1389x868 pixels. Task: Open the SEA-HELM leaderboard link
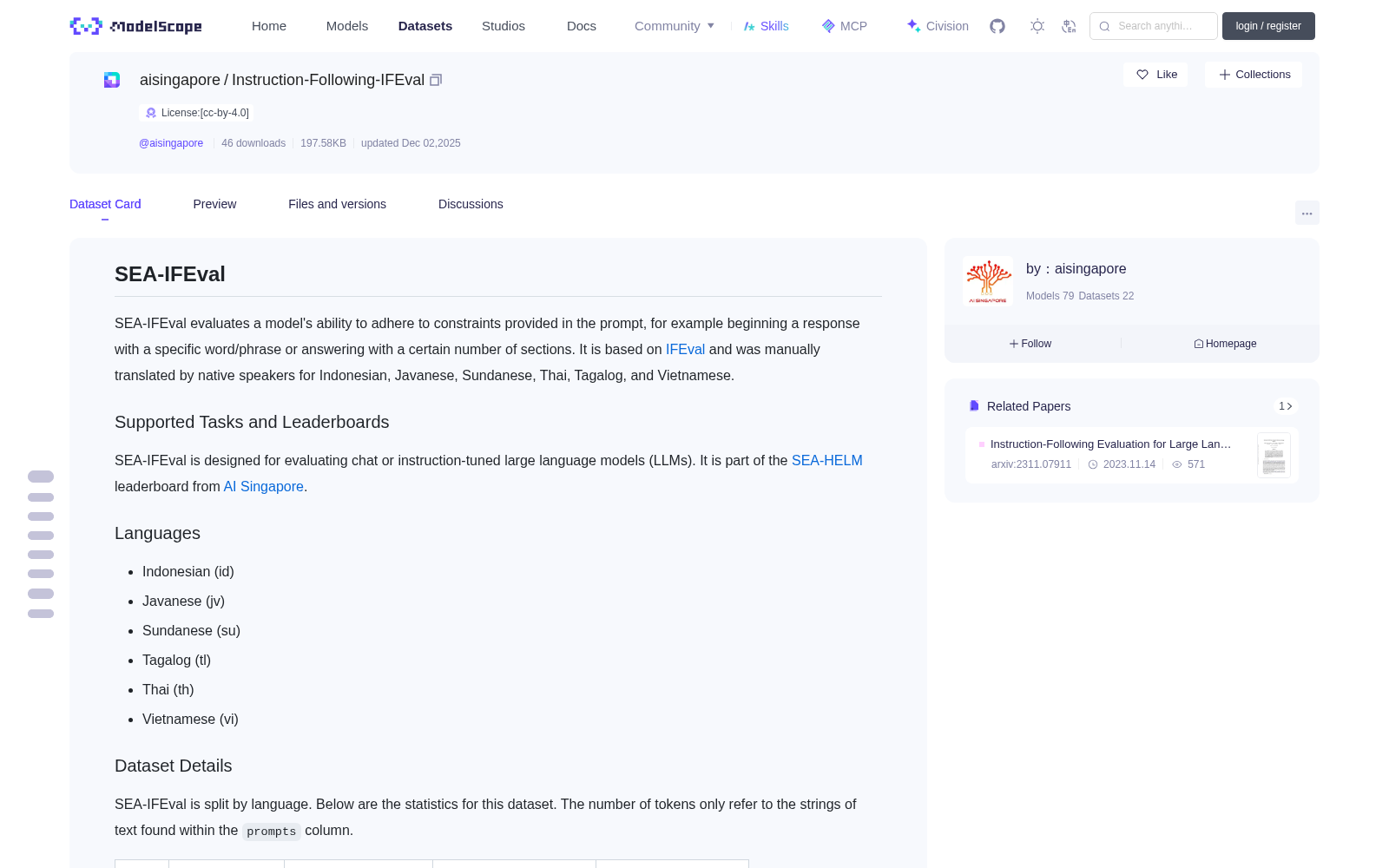[826, 461]
